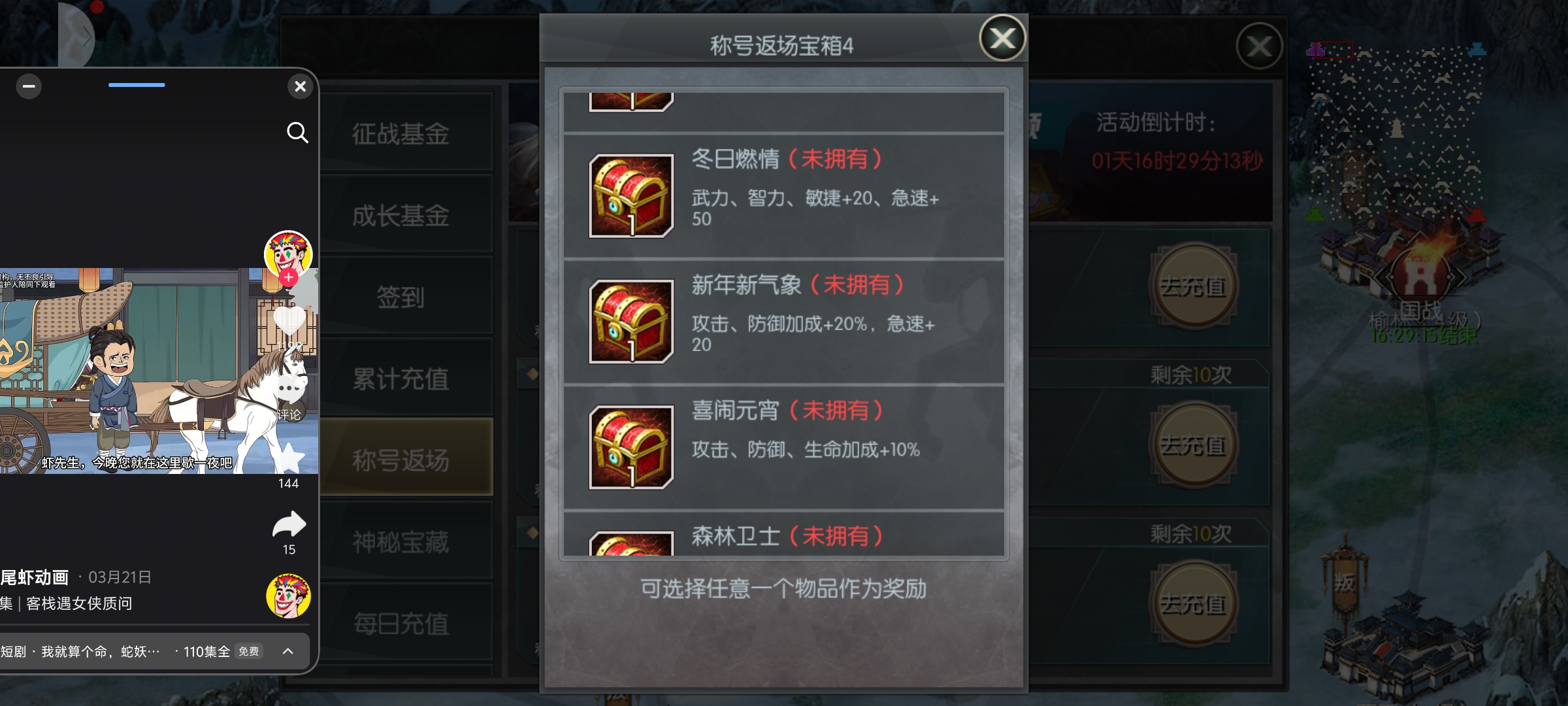This screenshot has height=706, width=1568.
Task: Close the 称号返场宝箱4 dialog
Action: [1002, 39]
